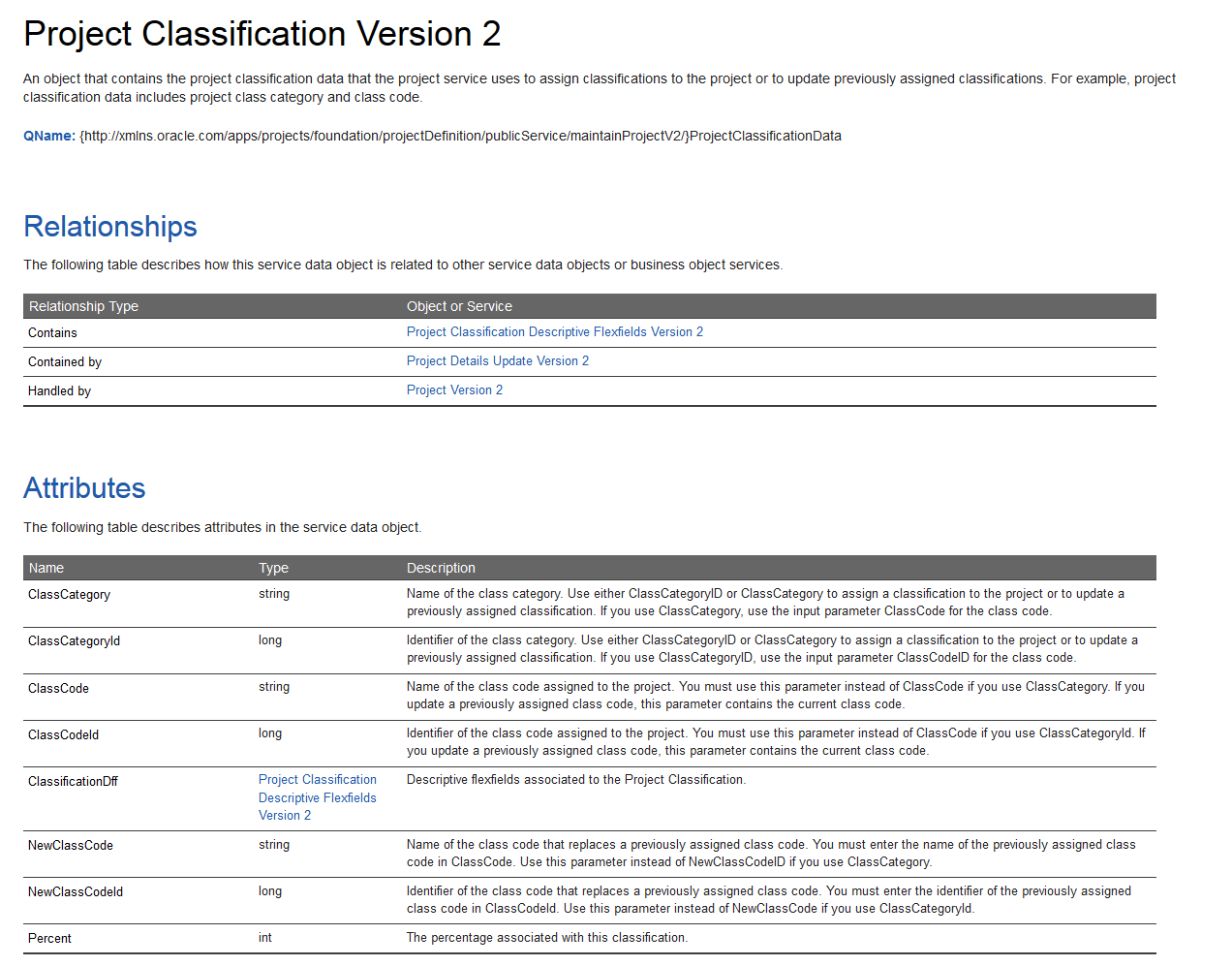Click the Type column header in Attributes table
Screen dimensions: 1232x966
click(273, 568)
